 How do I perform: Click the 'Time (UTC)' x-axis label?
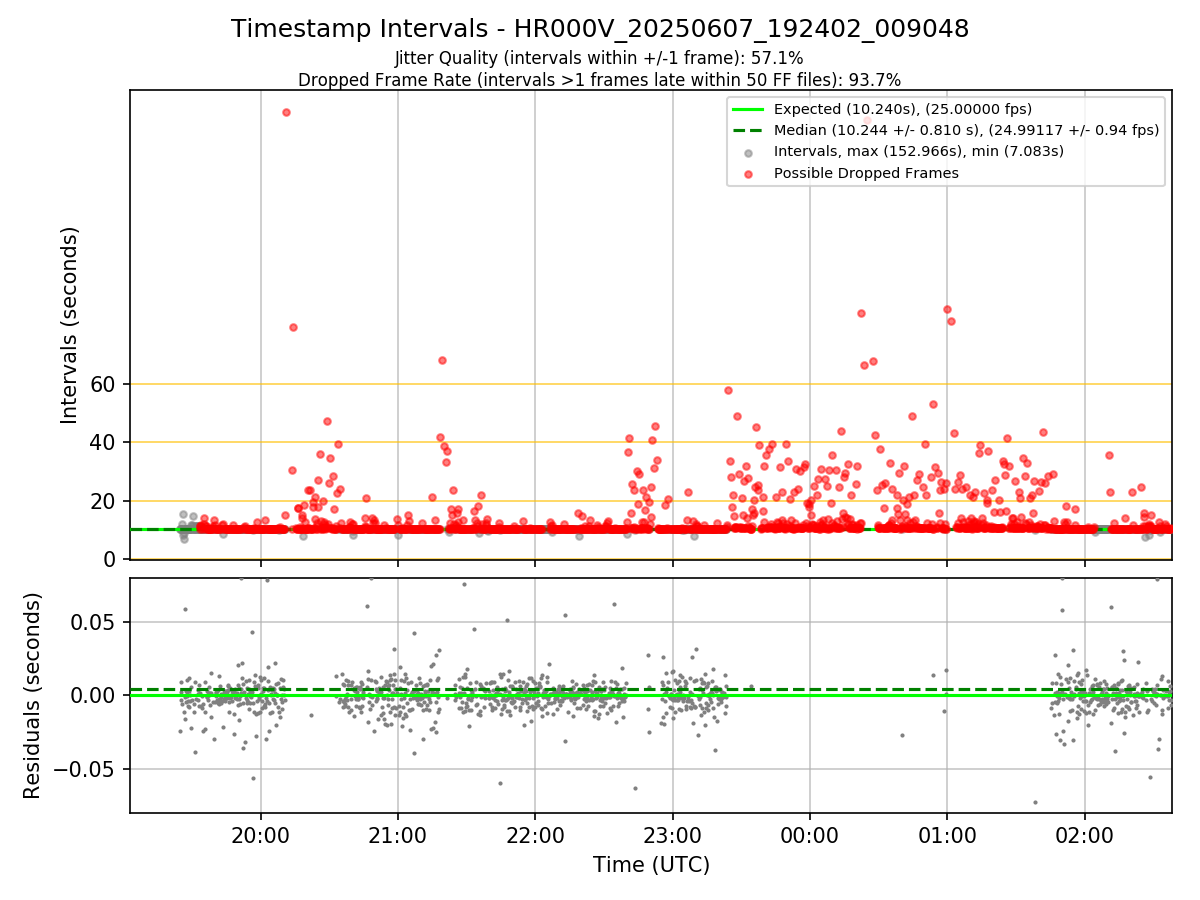(x=651, y=865)
